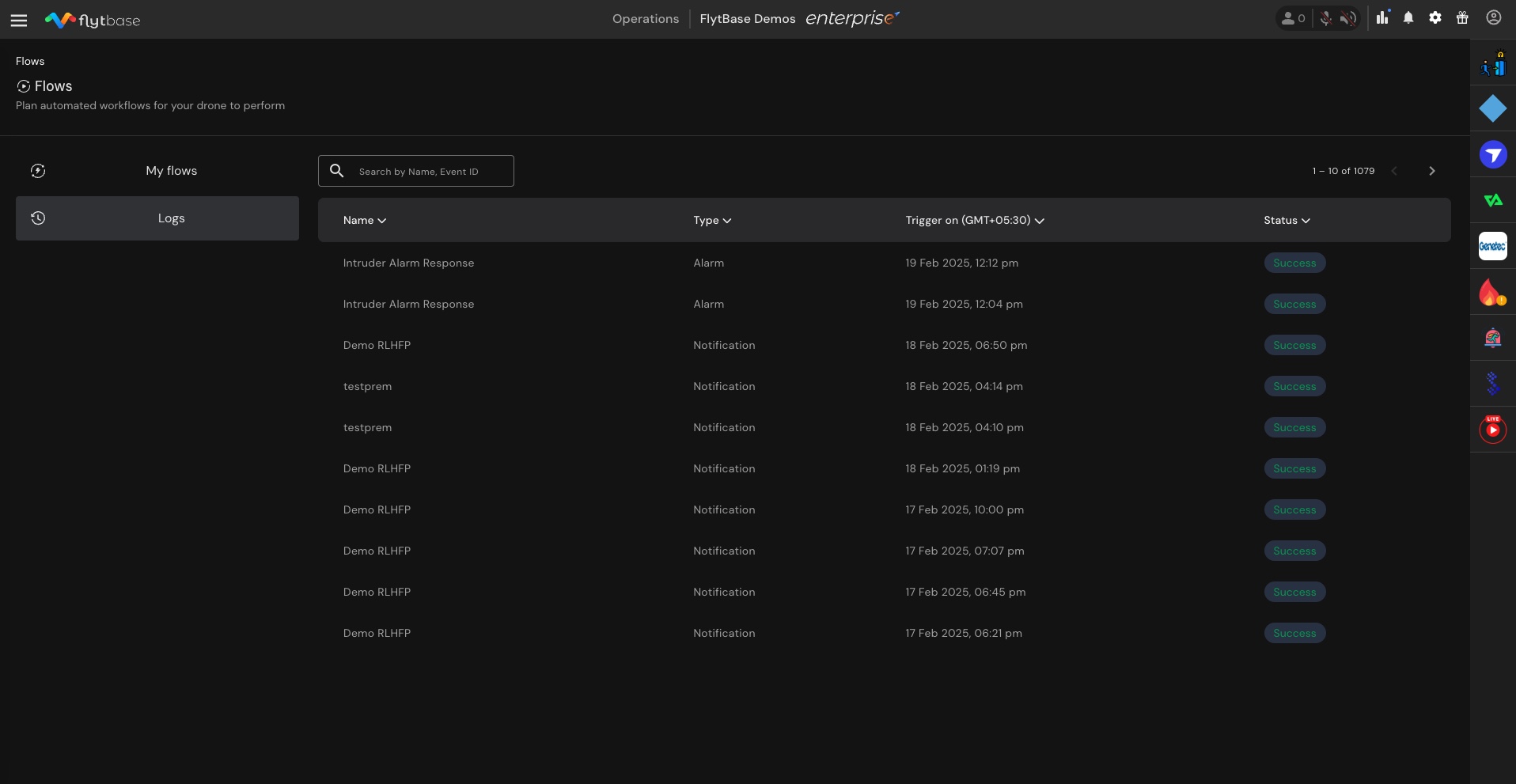Toggle the muted speaker audio
1516x784 pixels.
(1348, 18)
